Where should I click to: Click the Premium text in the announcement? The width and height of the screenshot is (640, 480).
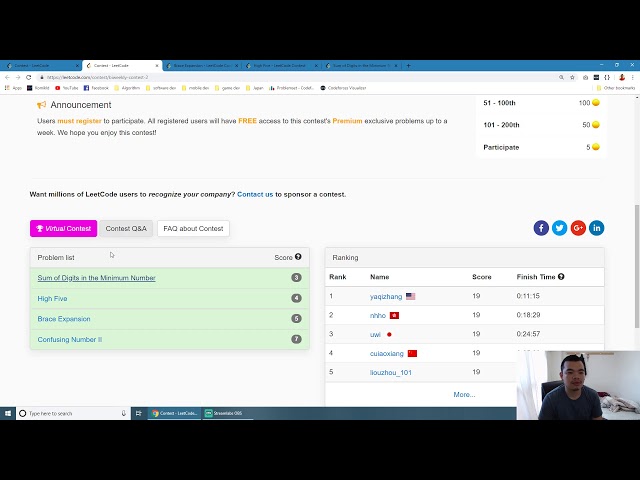click(x=347, y=121)
